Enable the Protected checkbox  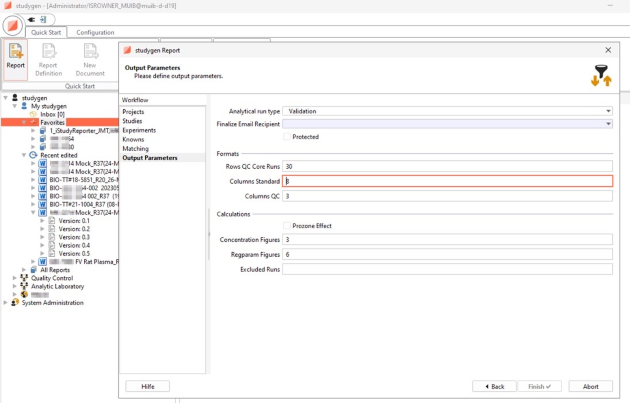point(287,136)
